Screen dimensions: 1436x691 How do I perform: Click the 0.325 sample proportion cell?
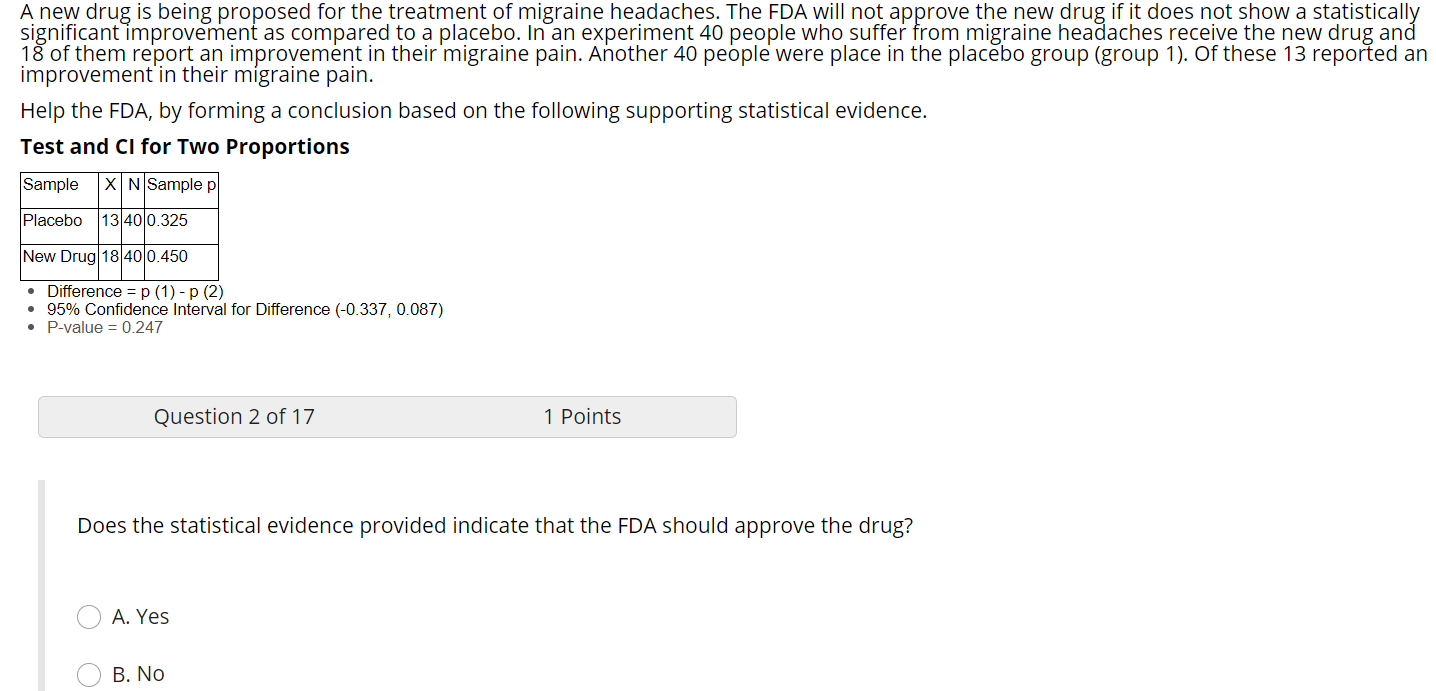[x=181, y=221]
